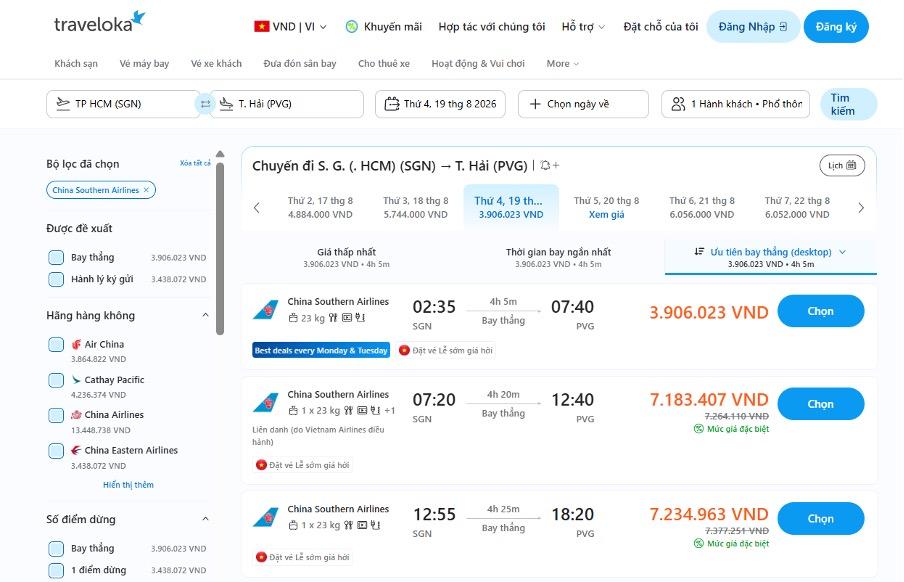
Task: Click China Southern logo on 12:55 flight
Action: [x=266, y=518]
